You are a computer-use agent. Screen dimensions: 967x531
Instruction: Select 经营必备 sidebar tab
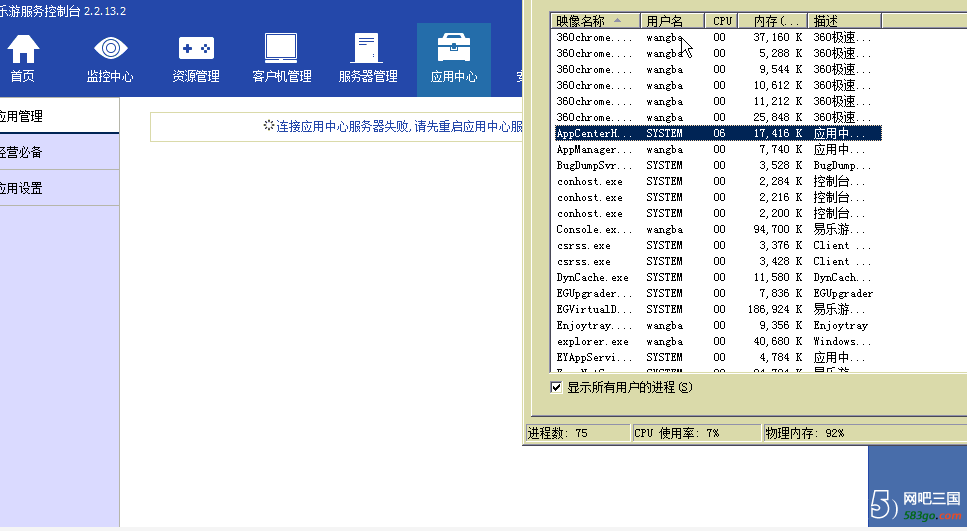(59, 152)
